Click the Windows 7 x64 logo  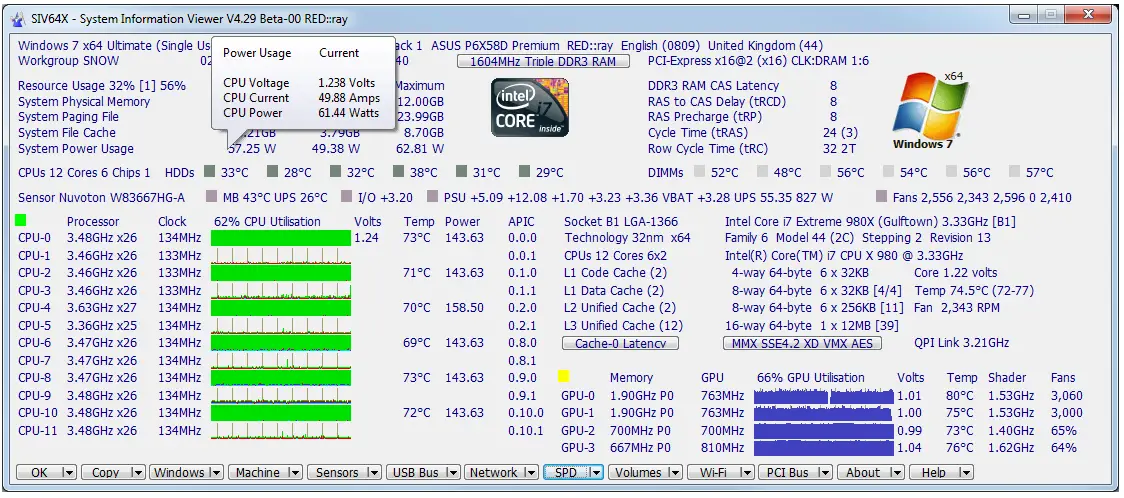928,110
